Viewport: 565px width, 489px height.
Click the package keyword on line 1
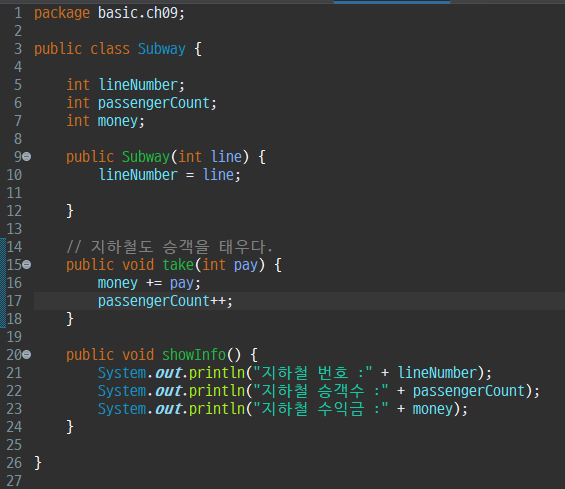click(62, 14)
